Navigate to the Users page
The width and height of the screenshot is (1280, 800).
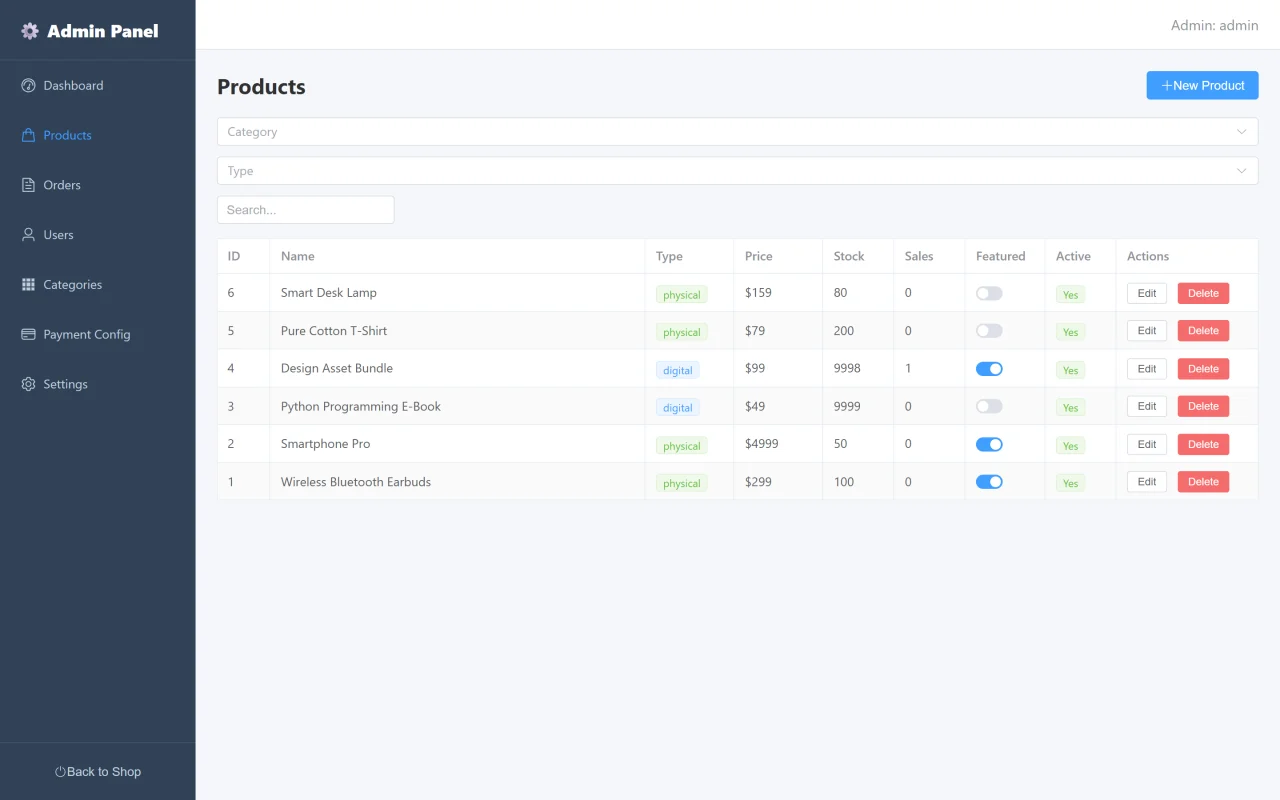tap(98, 235)
